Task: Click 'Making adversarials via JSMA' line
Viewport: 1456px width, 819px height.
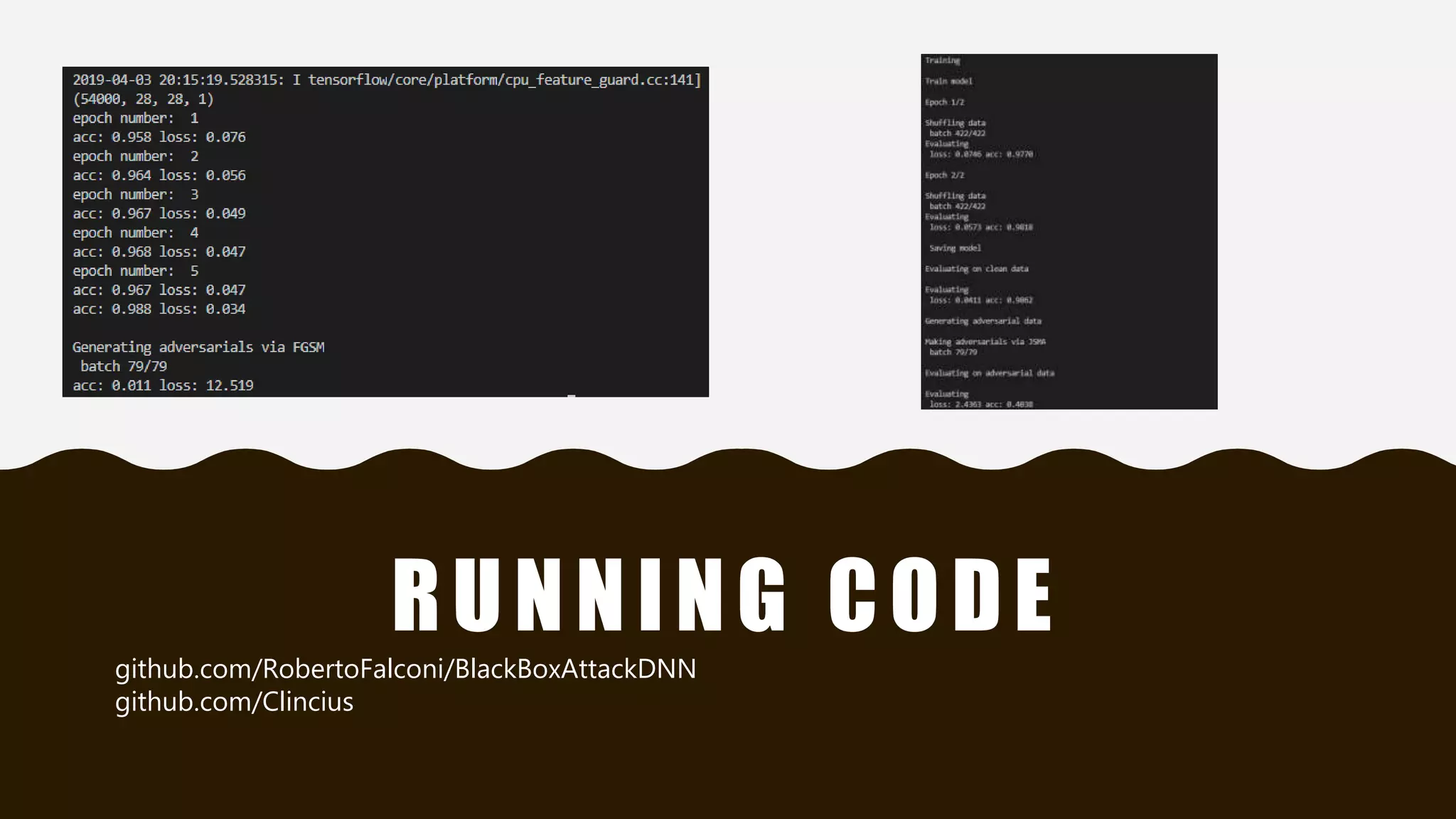Action: coord(985,342)
